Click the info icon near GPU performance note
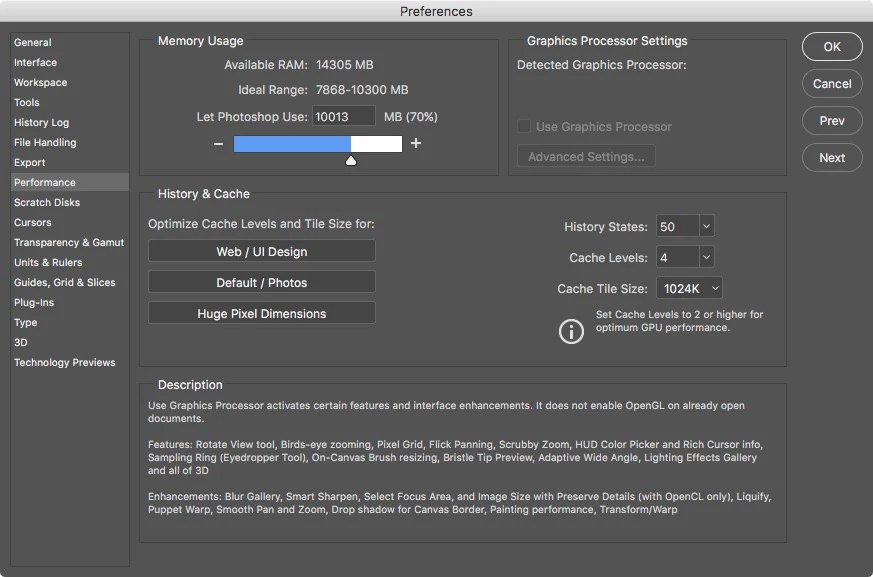Screen dimensions: 873x577 571,331
